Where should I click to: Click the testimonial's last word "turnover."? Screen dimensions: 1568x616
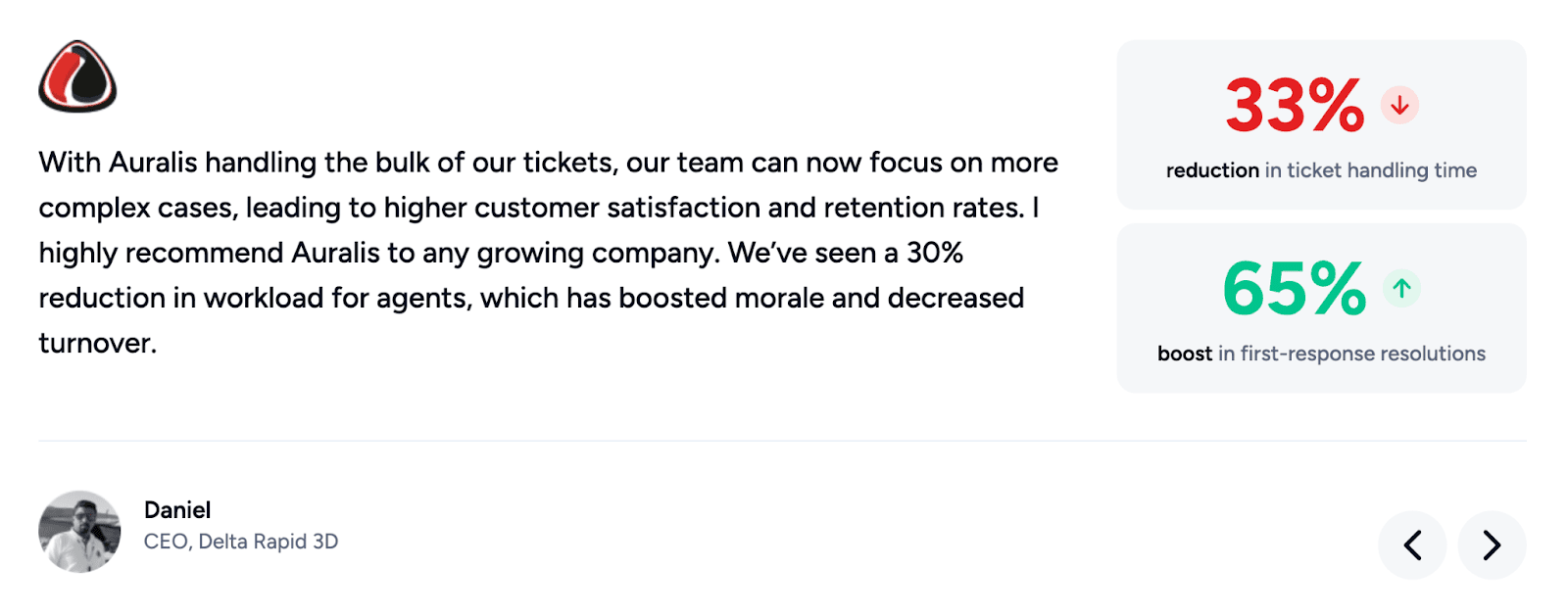tap(98, 343)
